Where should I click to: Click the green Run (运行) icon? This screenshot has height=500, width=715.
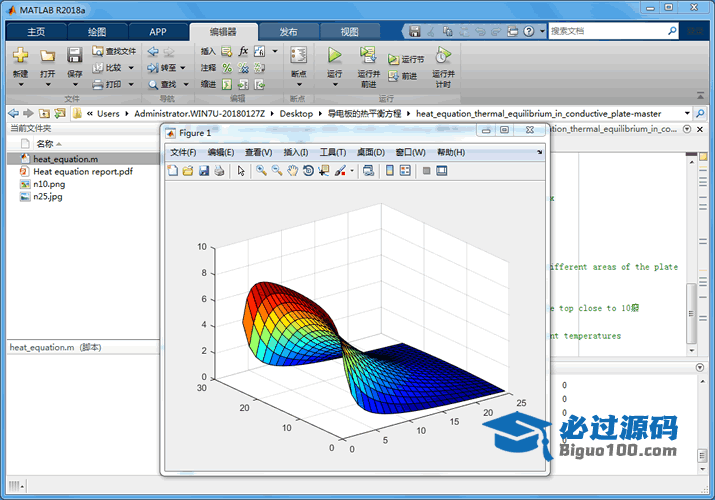pos(334,55)
